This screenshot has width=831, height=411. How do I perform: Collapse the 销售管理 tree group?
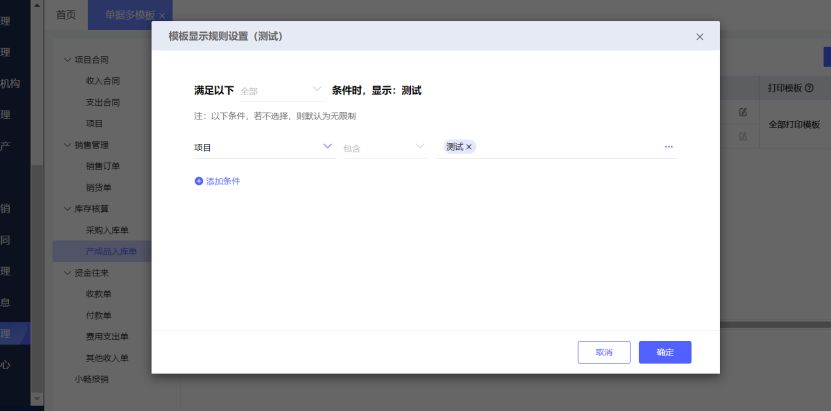[68, 144]
